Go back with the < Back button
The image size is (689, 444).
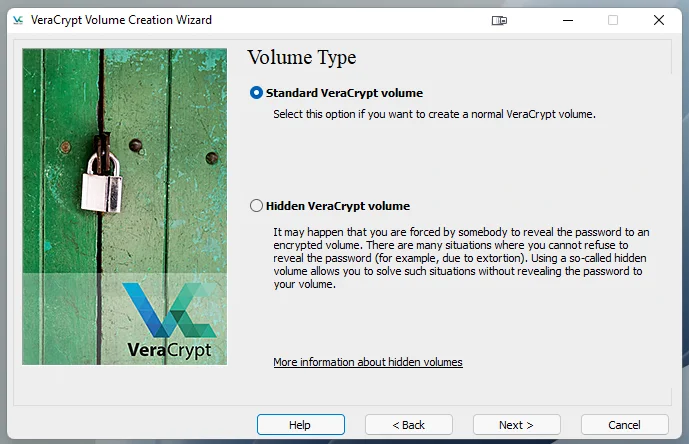[409, 425]
